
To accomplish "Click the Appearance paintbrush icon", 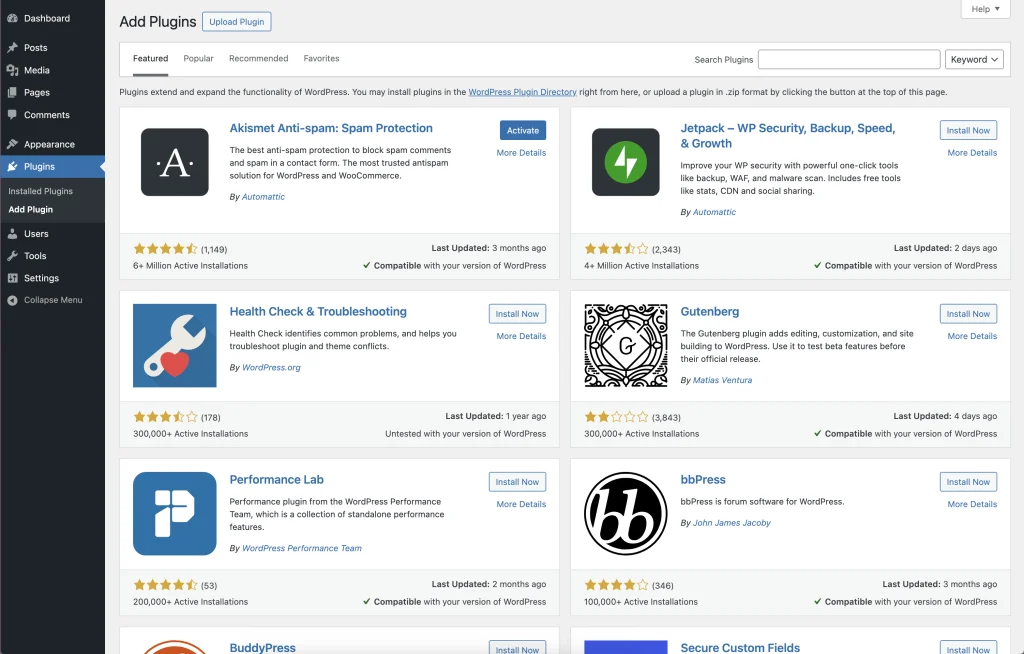I will coord(12,144).
